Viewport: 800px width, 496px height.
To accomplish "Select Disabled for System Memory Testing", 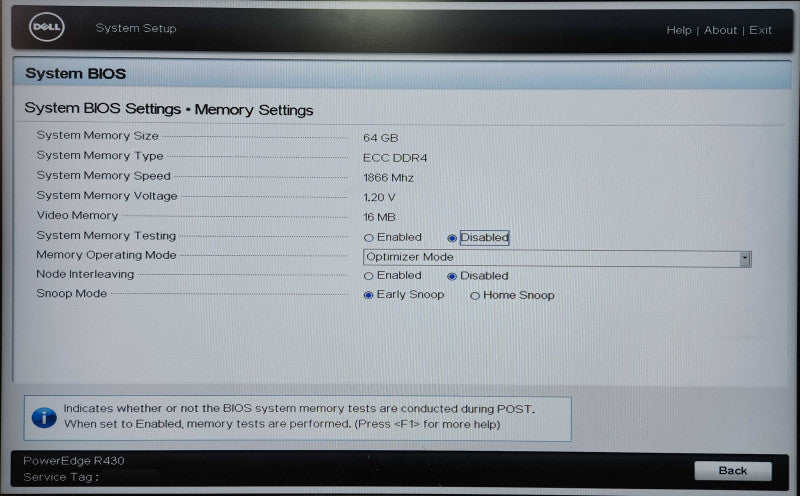I will click(x=452, y=238).
